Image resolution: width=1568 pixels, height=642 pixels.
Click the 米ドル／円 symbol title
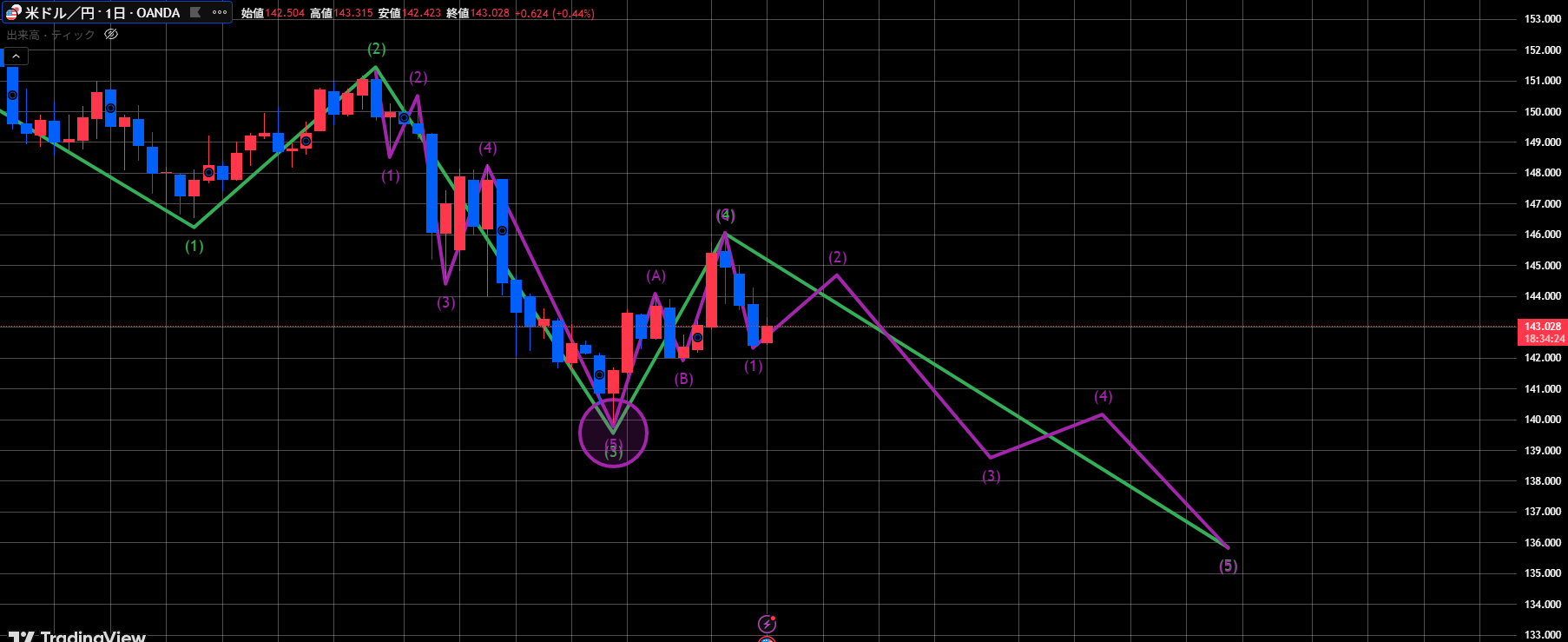point(61,13)
